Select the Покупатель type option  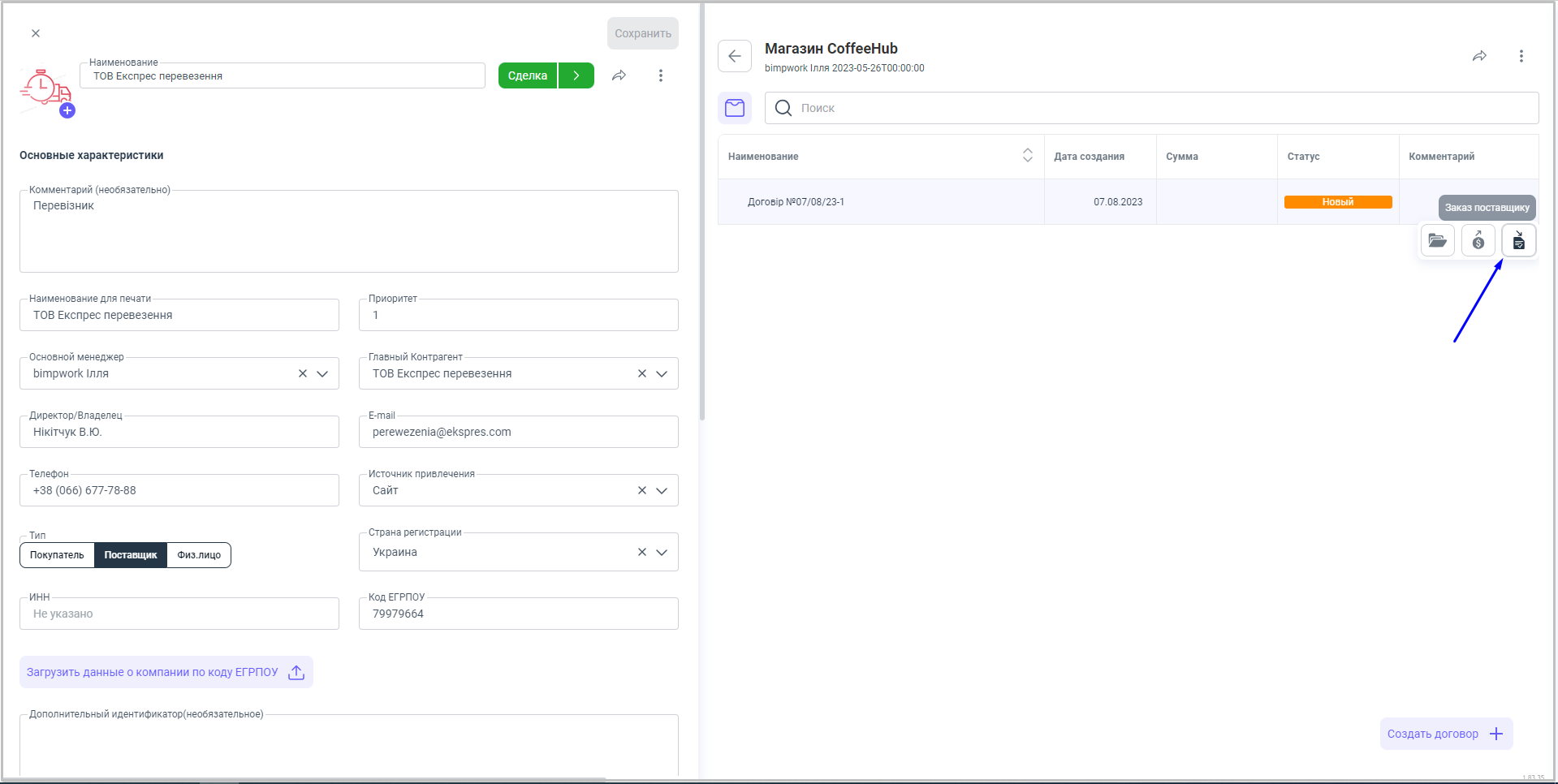(x=57, y=555)
